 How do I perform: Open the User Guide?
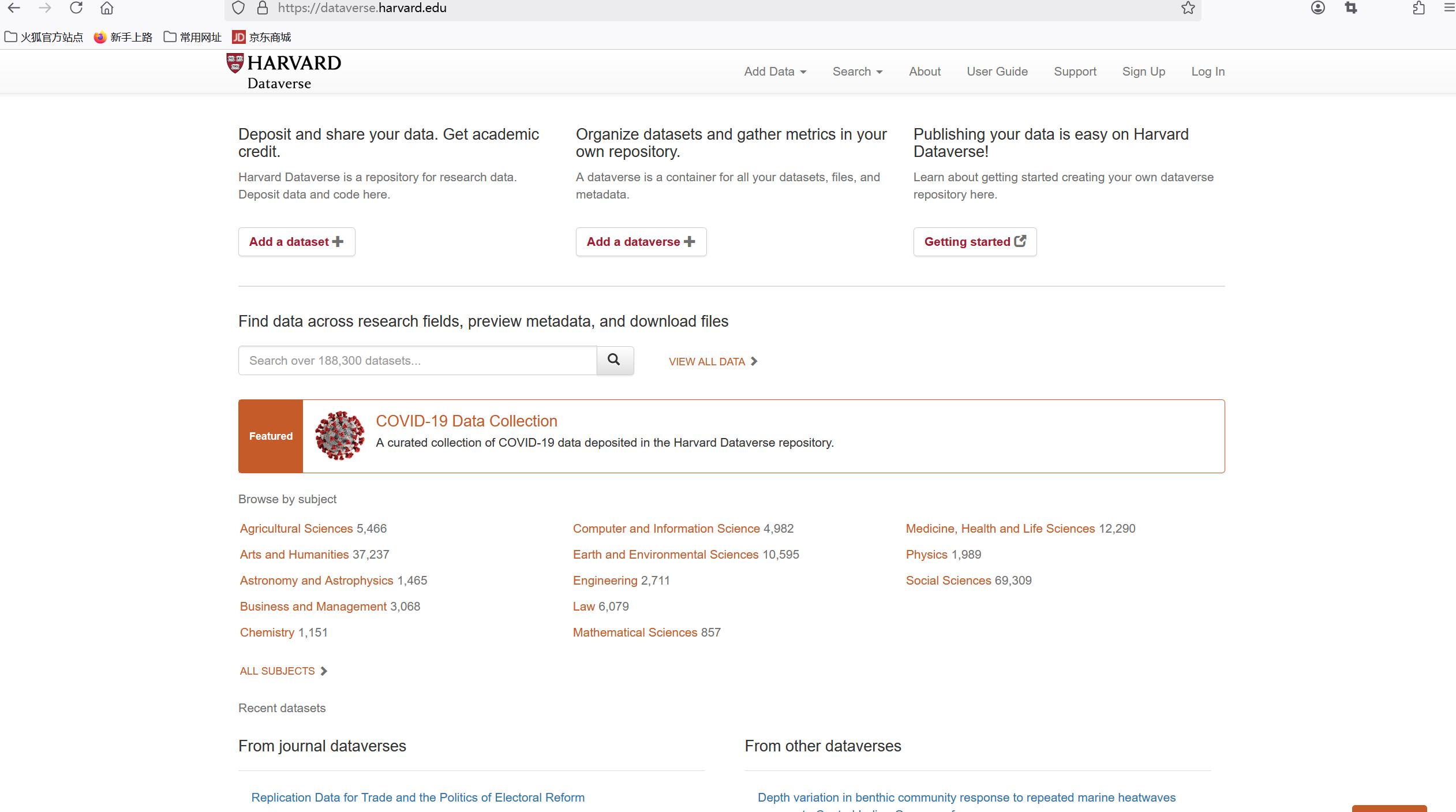pyautogui.click(x=997, y=72)
